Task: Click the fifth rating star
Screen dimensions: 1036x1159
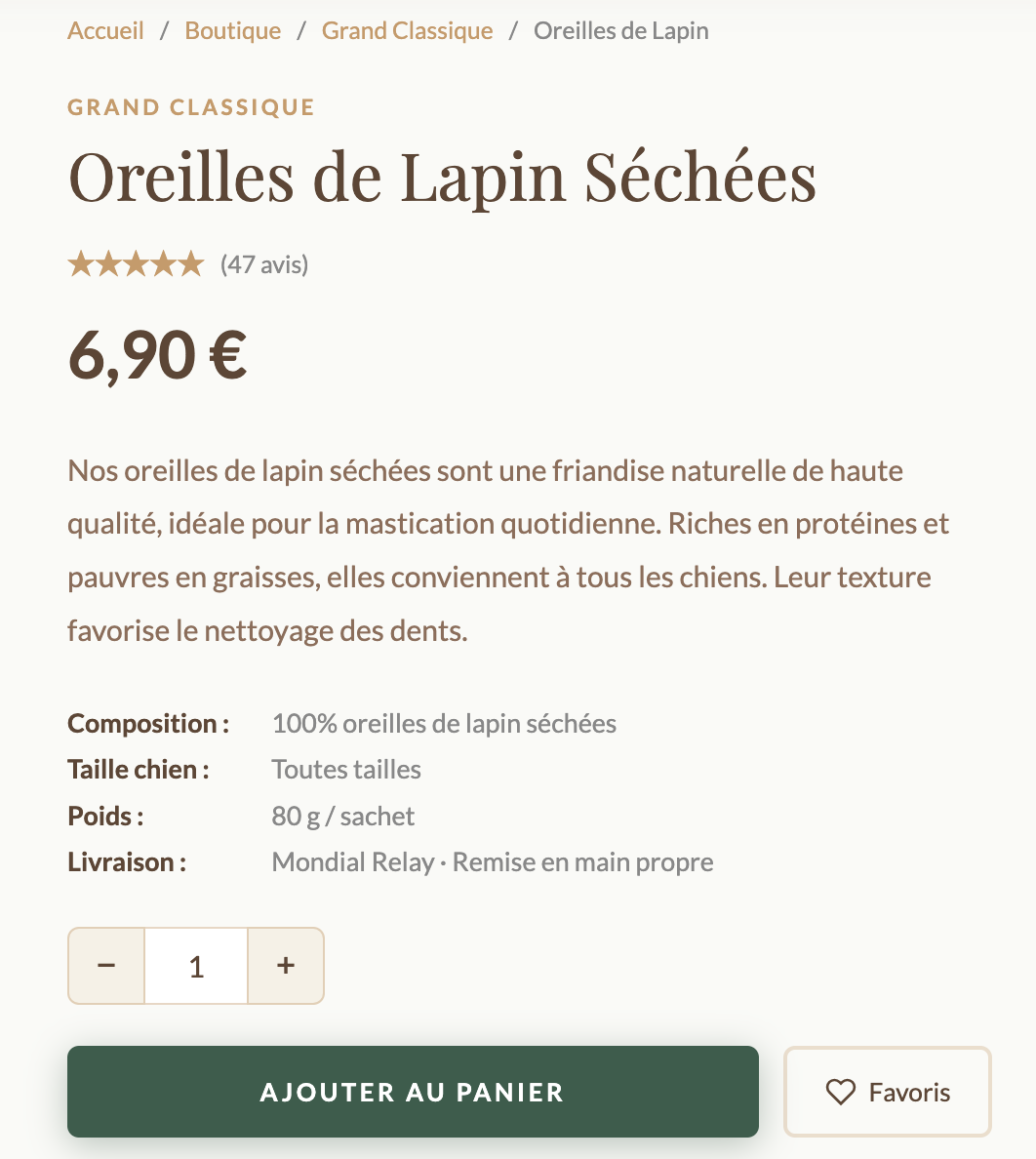Action: (x=190, y=264)
